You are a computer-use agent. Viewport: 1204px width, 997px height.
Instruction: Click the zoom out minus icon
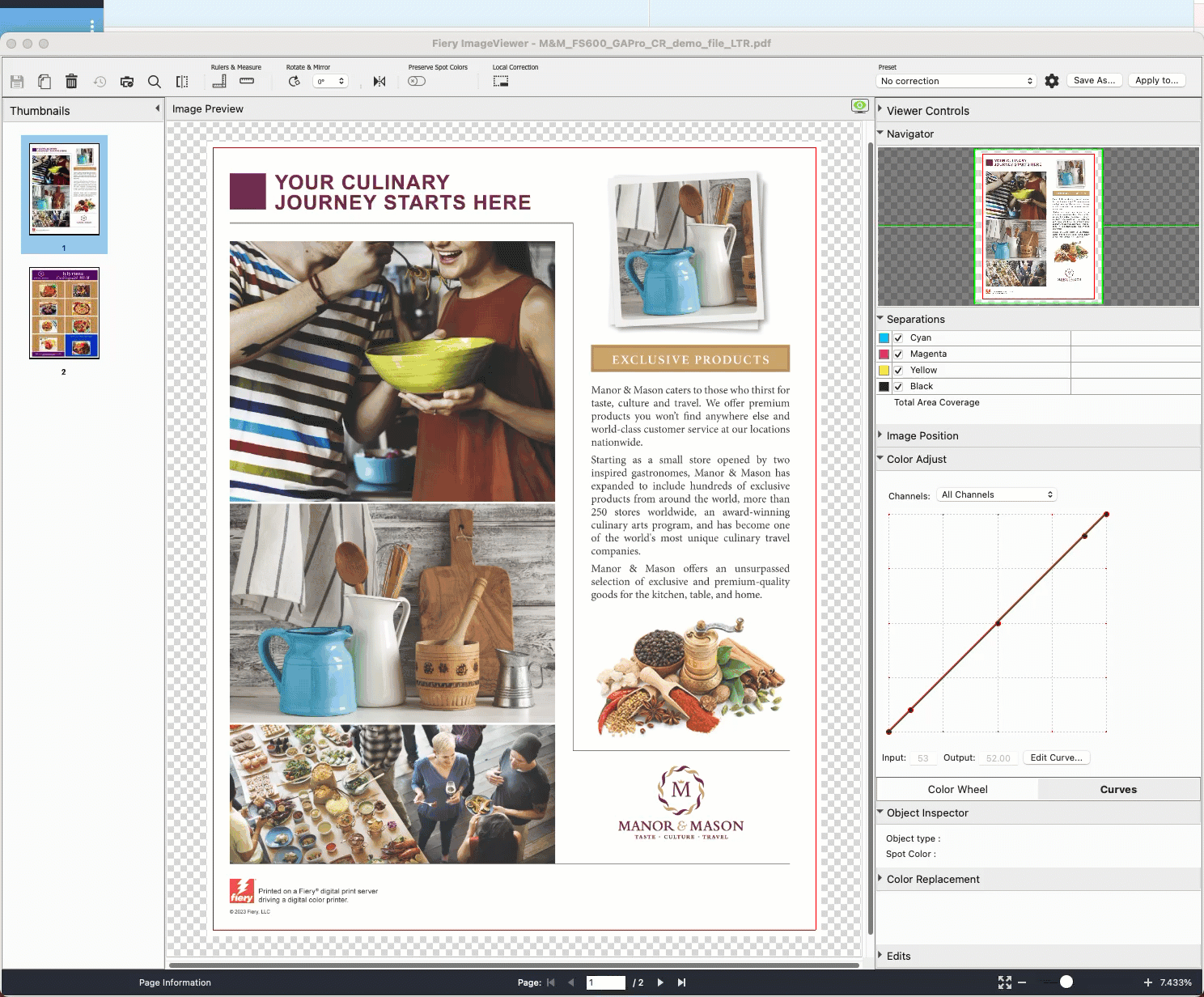tap(1022, 982)
